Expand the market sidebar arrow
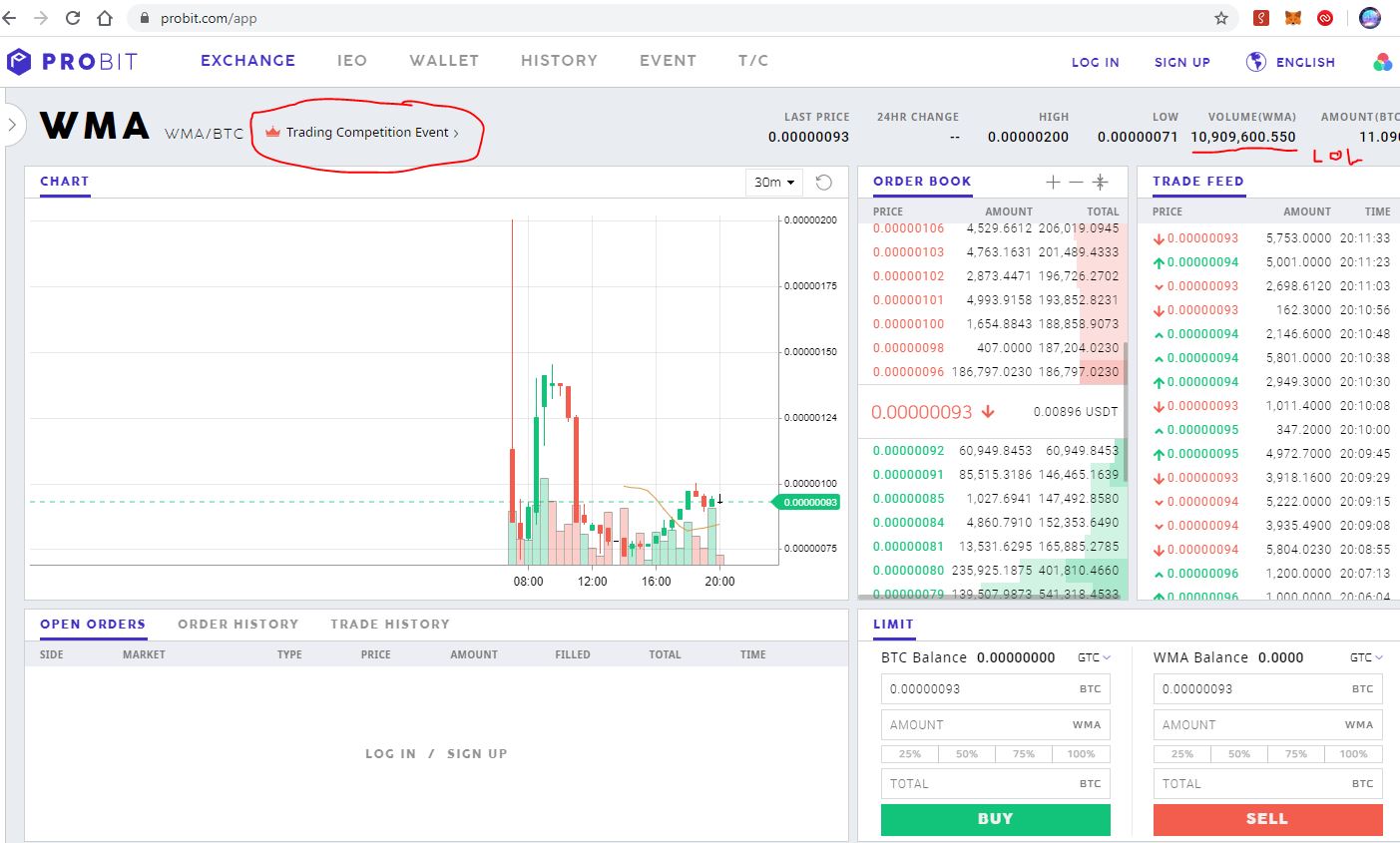1400x843 pixels. coord(12,125)
